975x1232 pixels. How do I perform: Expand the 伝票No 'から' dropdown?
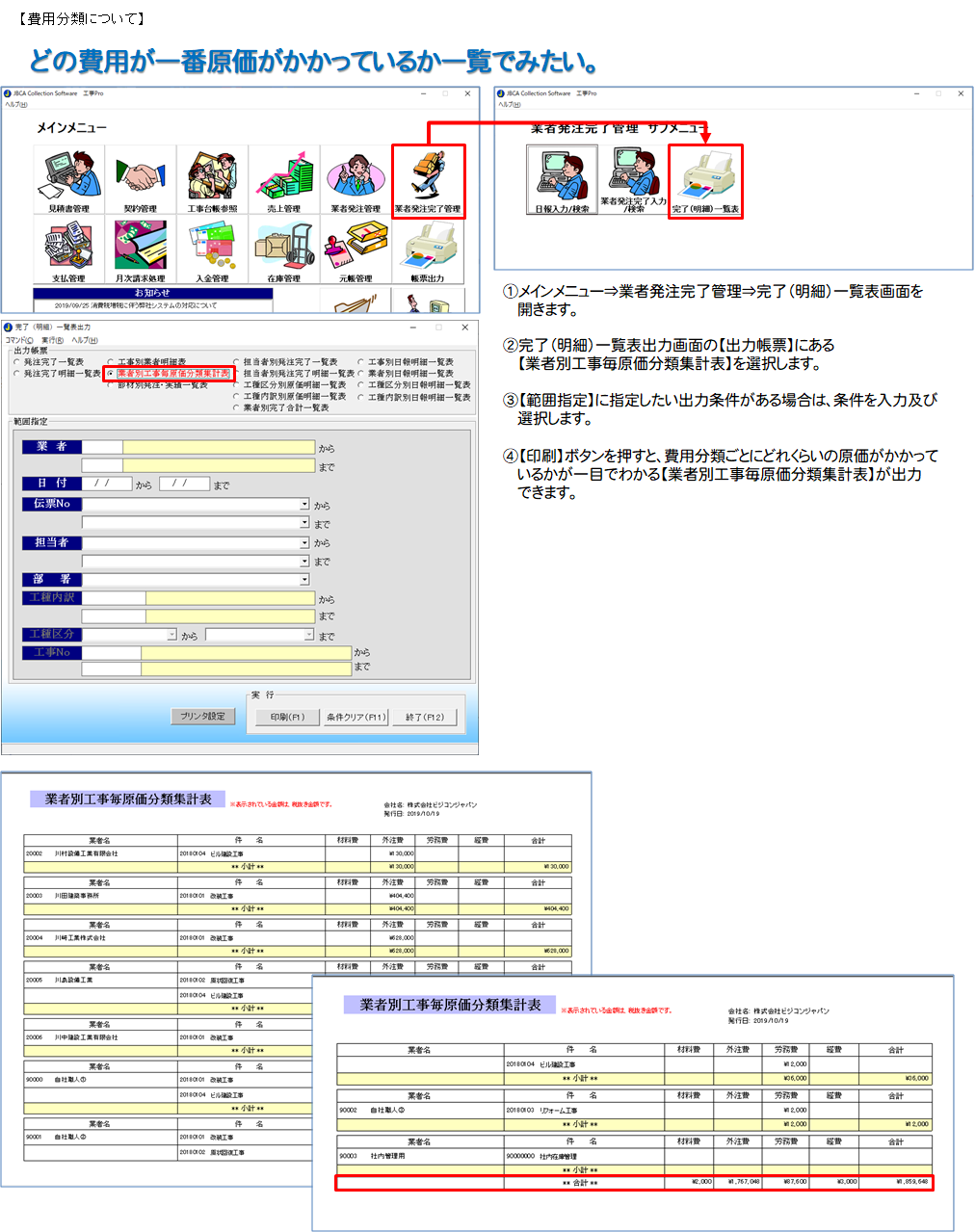tap(304, 505)
